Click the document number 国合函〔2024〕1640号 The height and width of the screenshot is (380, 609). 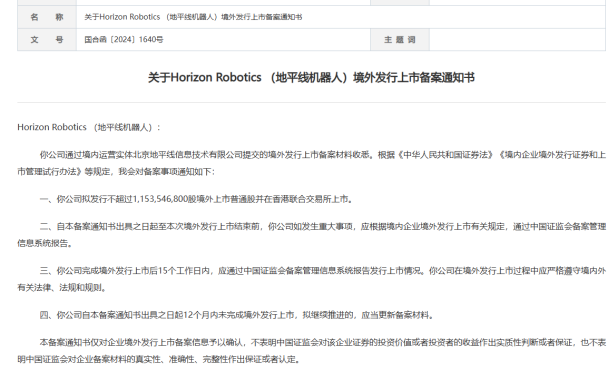coord(124,40)
